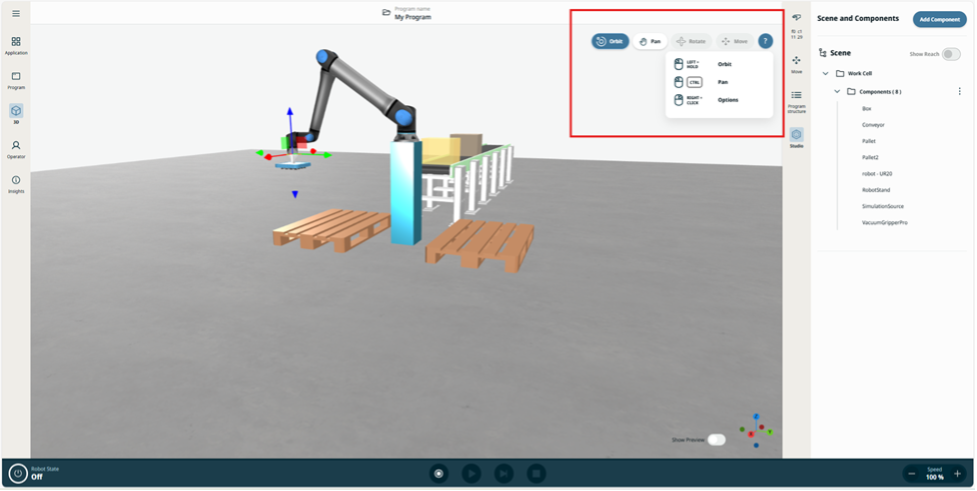Toggle the Show Reach switch

(x=950, y=54)
